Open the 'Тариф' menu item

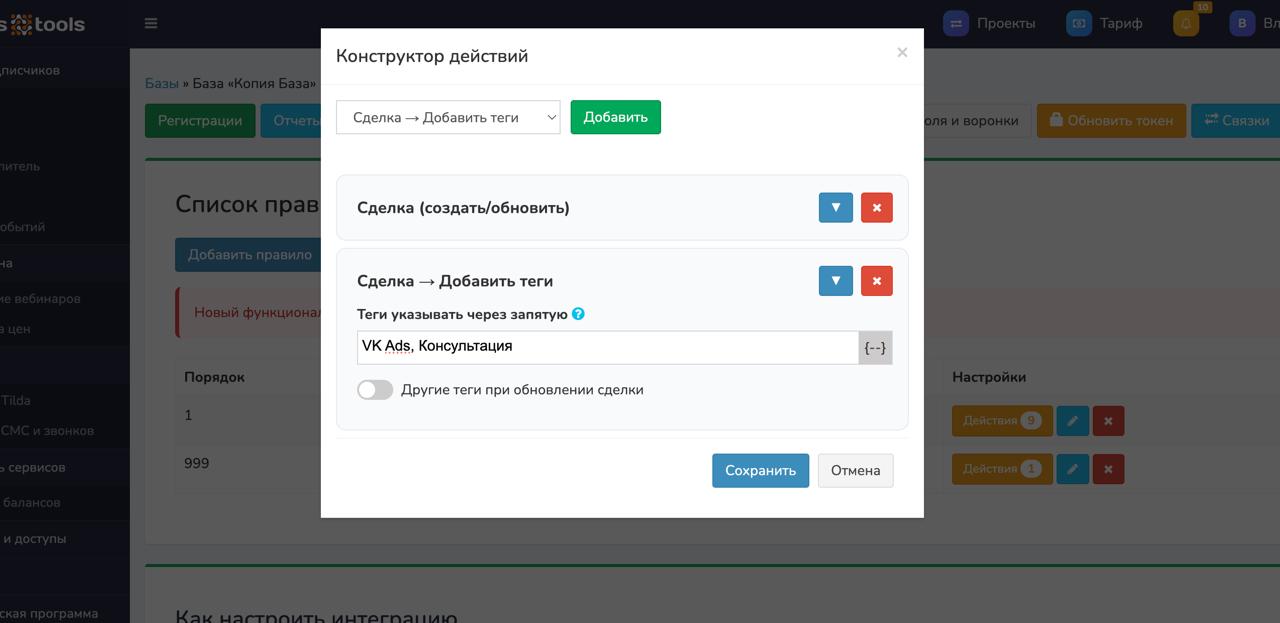coord(1105,23)
